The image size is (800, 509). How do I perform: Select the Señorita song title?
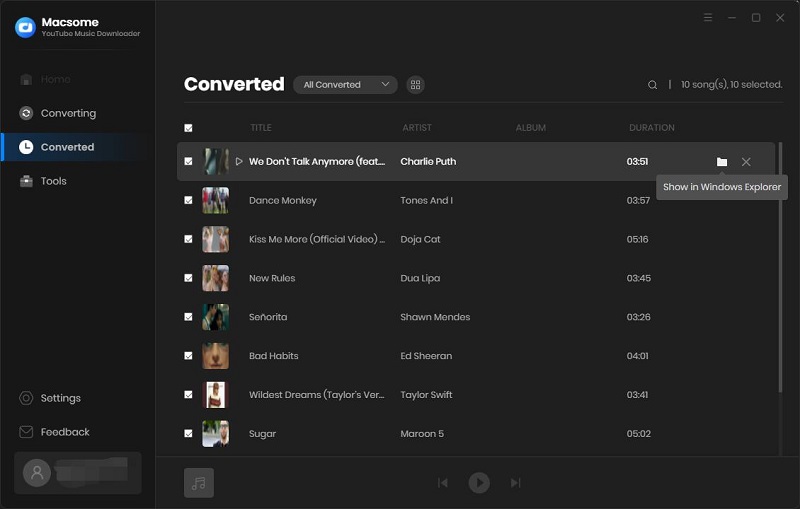tap(268, 317)
